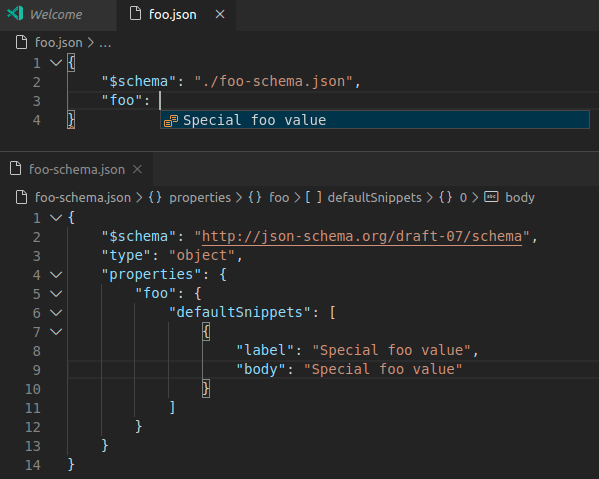Click the "./foo-schema.json" string value
Viewport: 599px width, 479px height.
pos(273,81)
